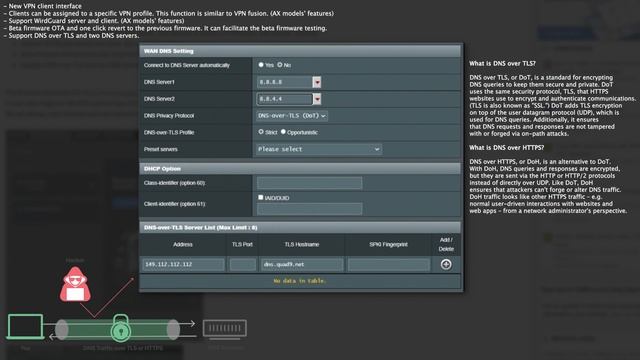Click the DHCP Option section header
The height and width of the screenshot is (360, 640).
pos(300,169)
